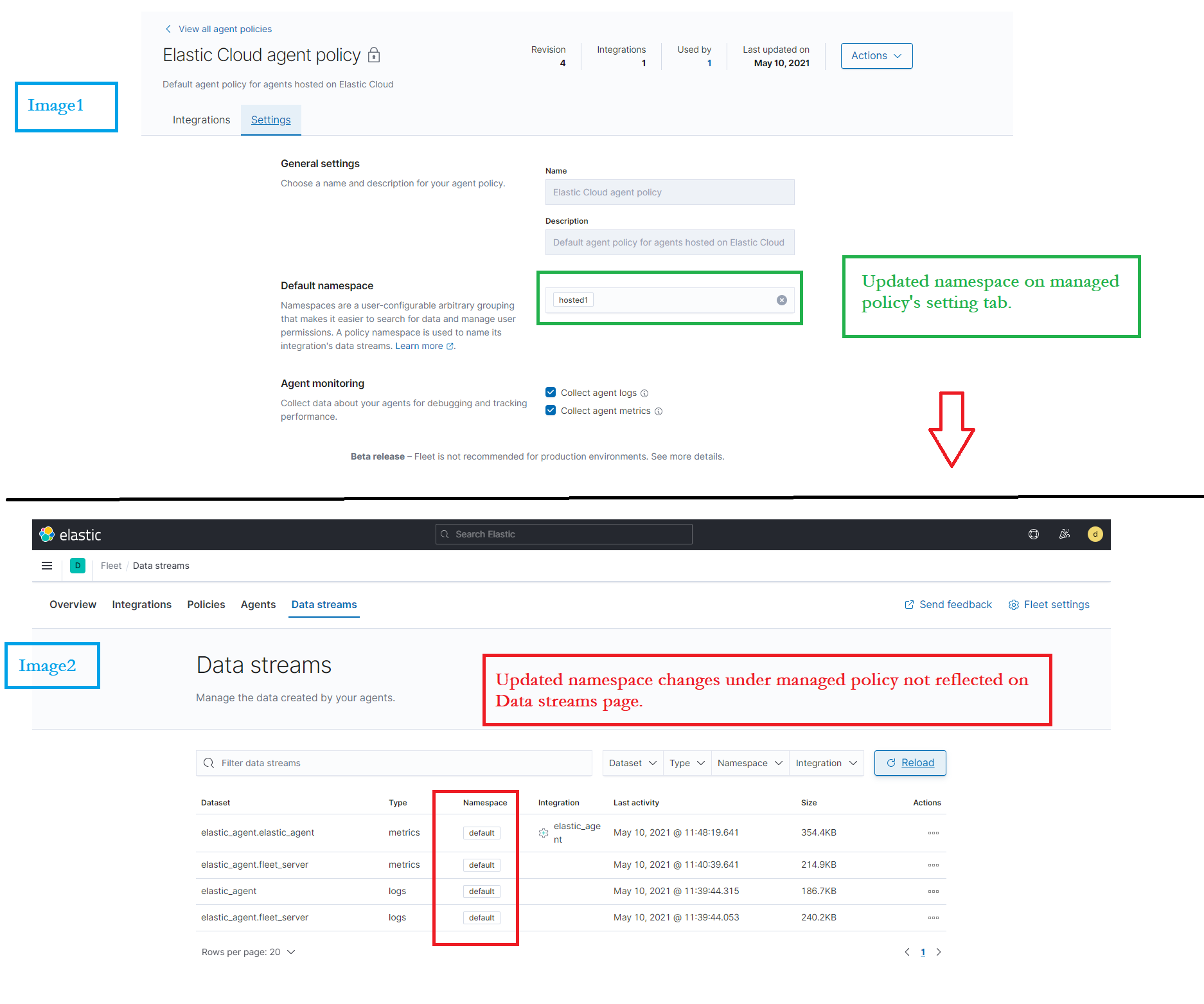Expand the Rows per page selector

pos(249,951)
